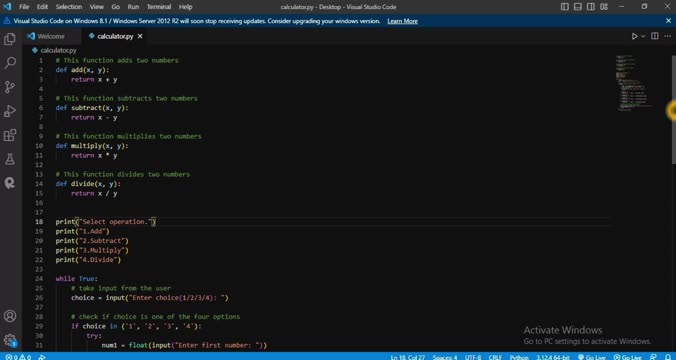The width and height of the screenshot is (676, 360).
Task: Open the Extensions view
Action: click(9, 135)
